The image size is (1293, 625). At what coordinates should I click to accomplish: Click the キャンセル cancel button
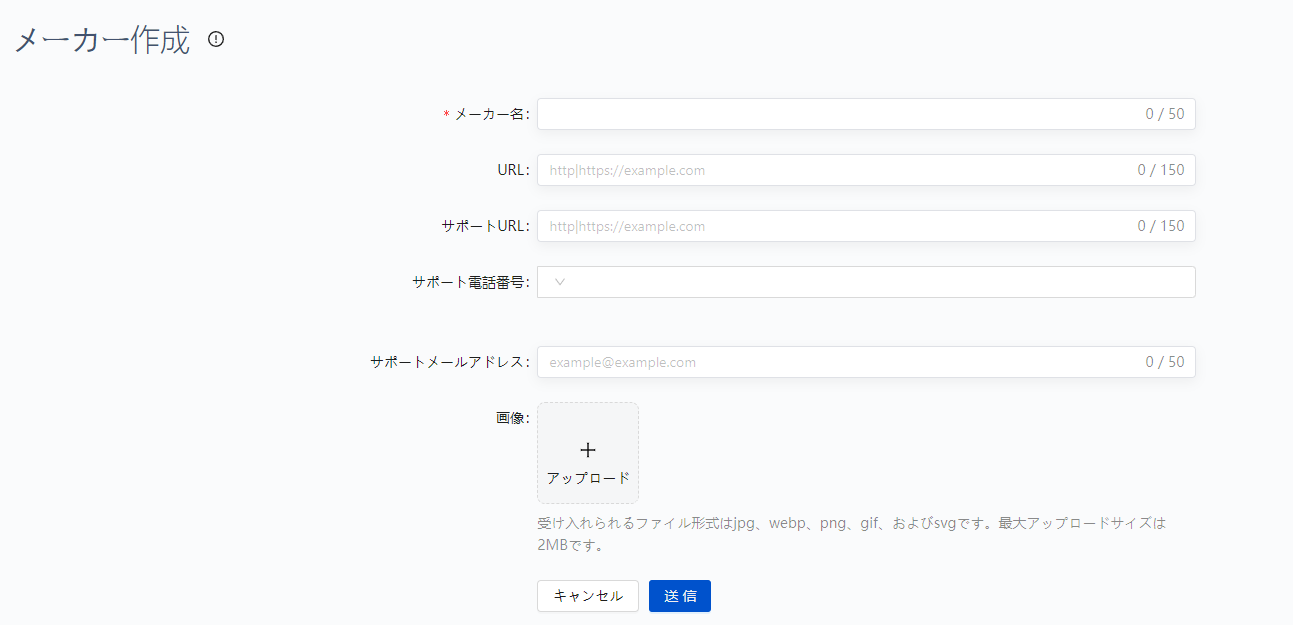coord(587,595)
